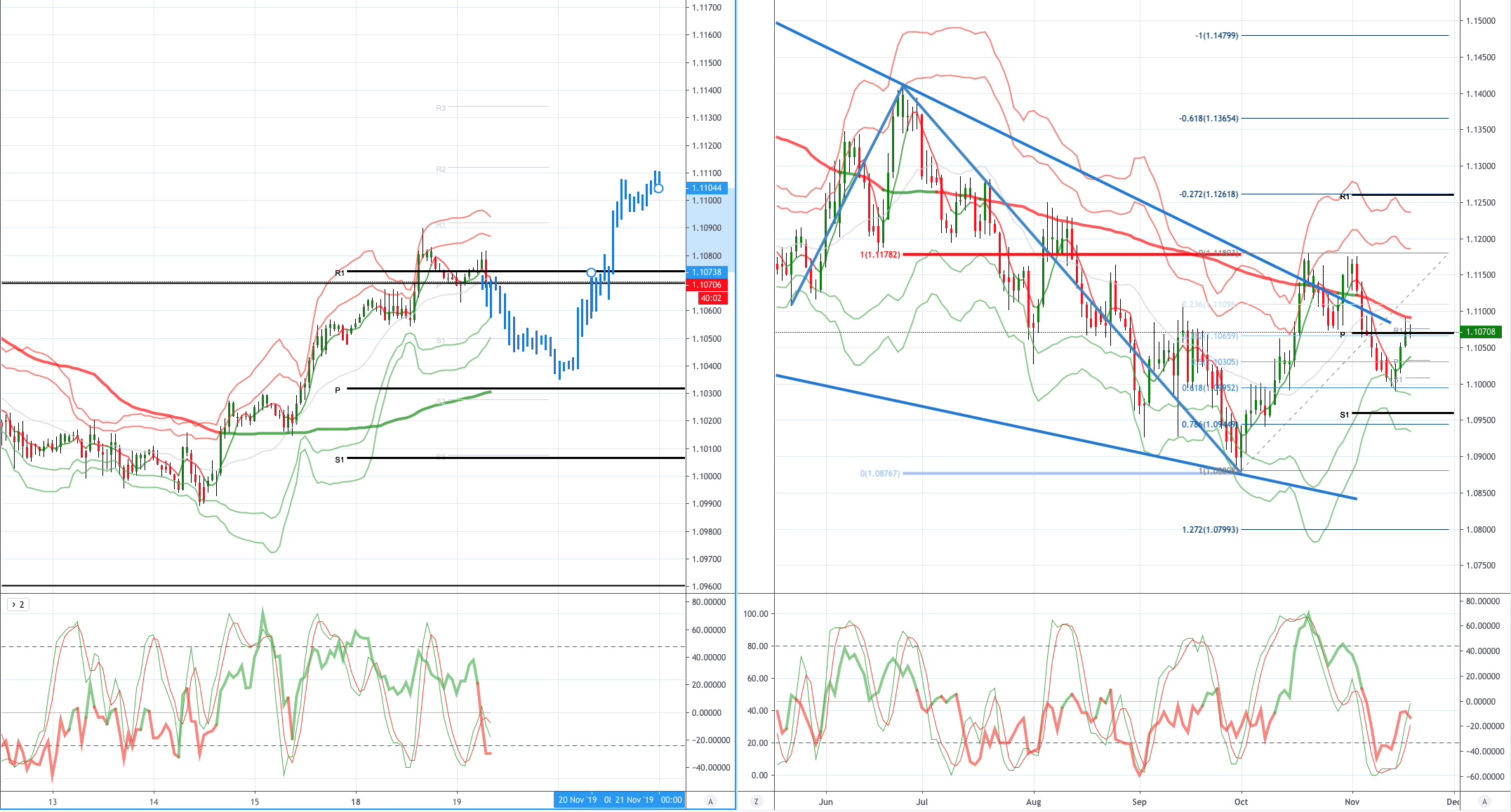Click the 40:02 bar countdown label
This screenshot has width=1511, height=812.
tap(712, 298)
